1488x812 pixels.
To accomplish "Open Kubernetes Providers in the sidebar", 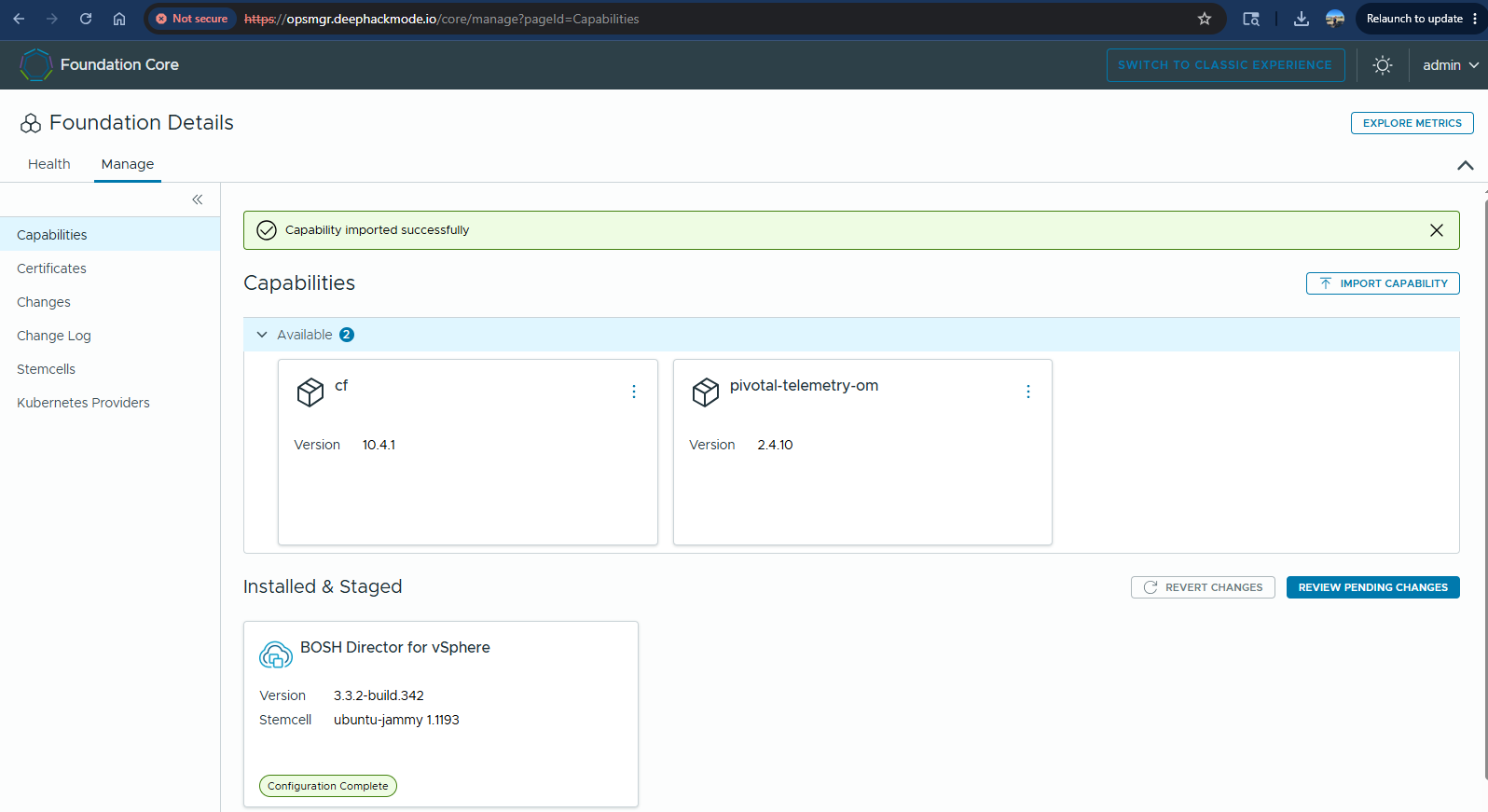I will (110, 403).
